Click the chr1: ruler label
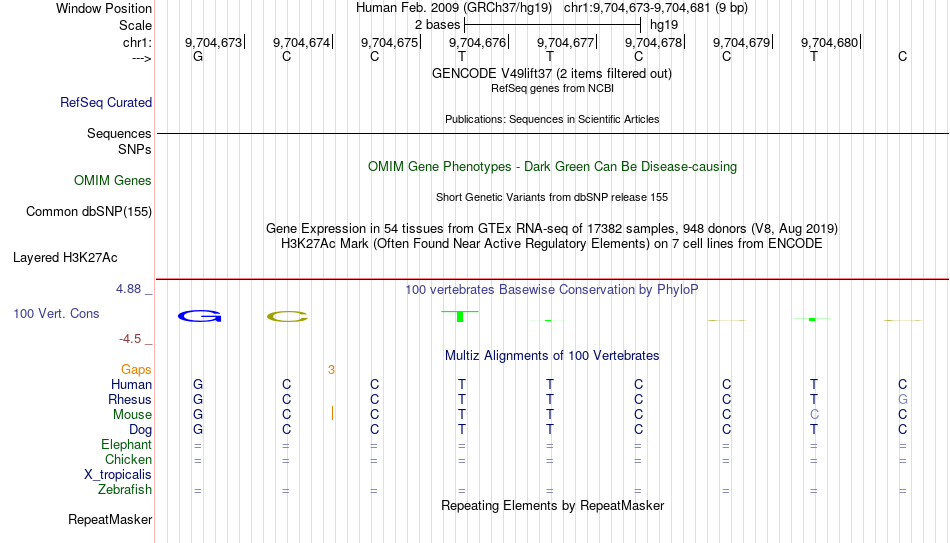 [137, 42]
